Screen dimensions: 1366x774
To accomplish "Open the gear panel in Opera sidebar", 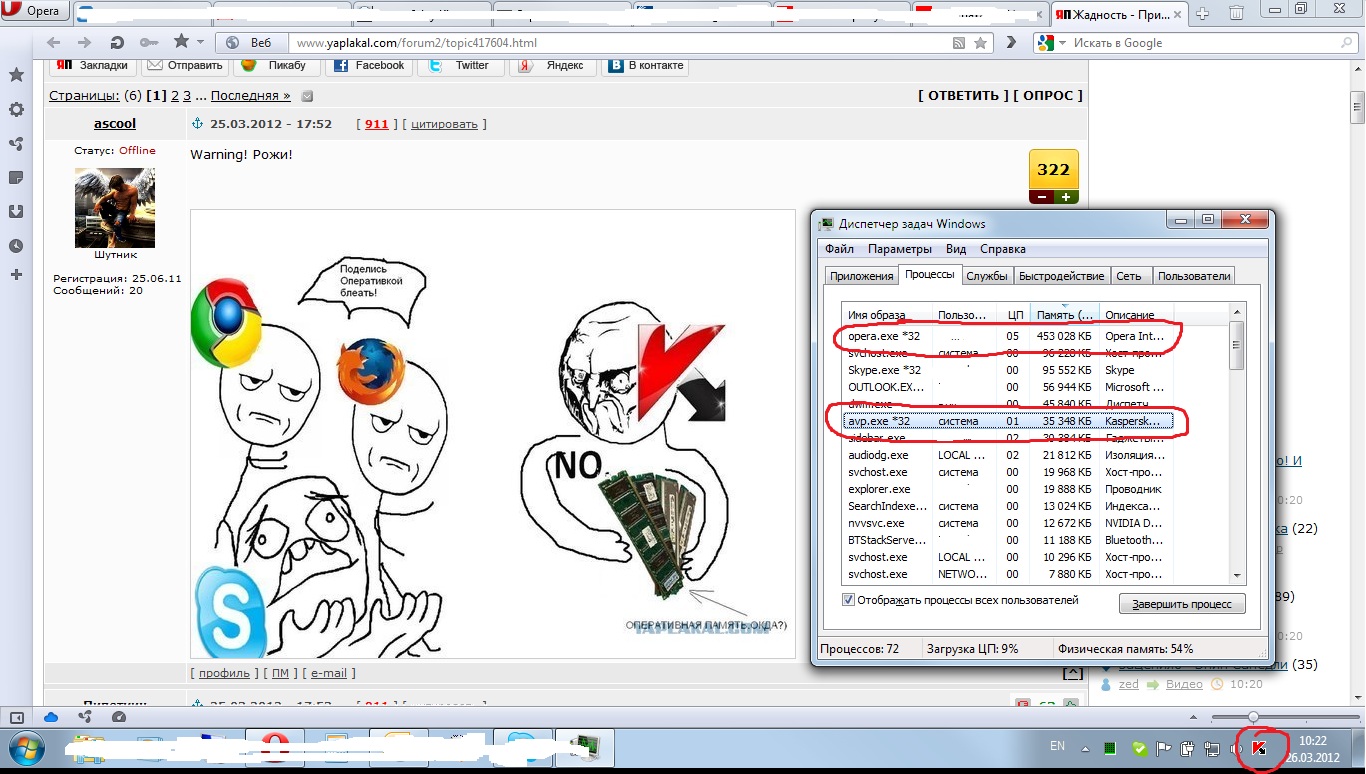I will [x=16, y=109].
